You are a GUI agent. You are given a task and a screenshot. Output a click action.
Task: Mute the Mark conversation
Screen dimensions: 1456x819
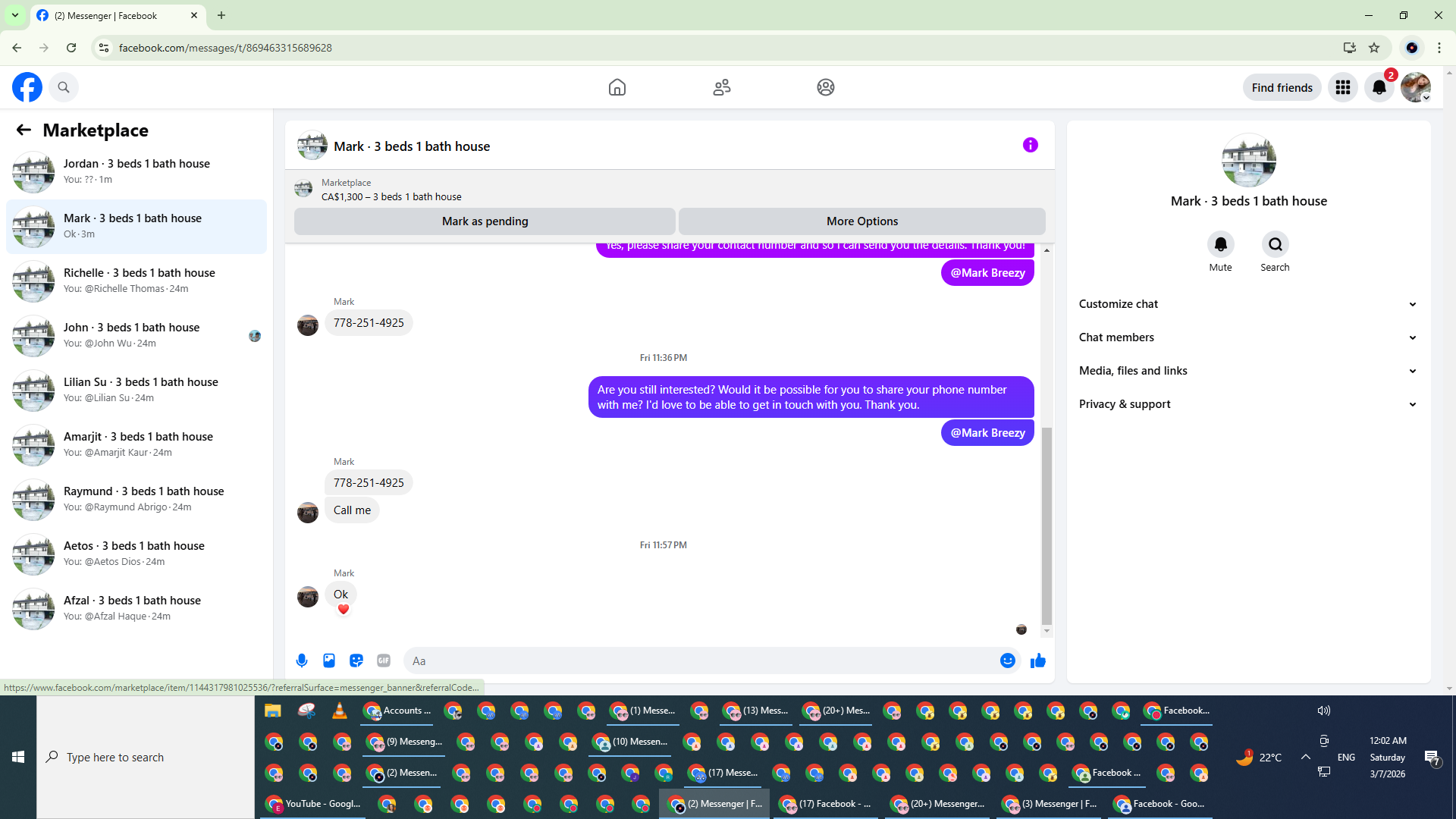click(1220, 244)
